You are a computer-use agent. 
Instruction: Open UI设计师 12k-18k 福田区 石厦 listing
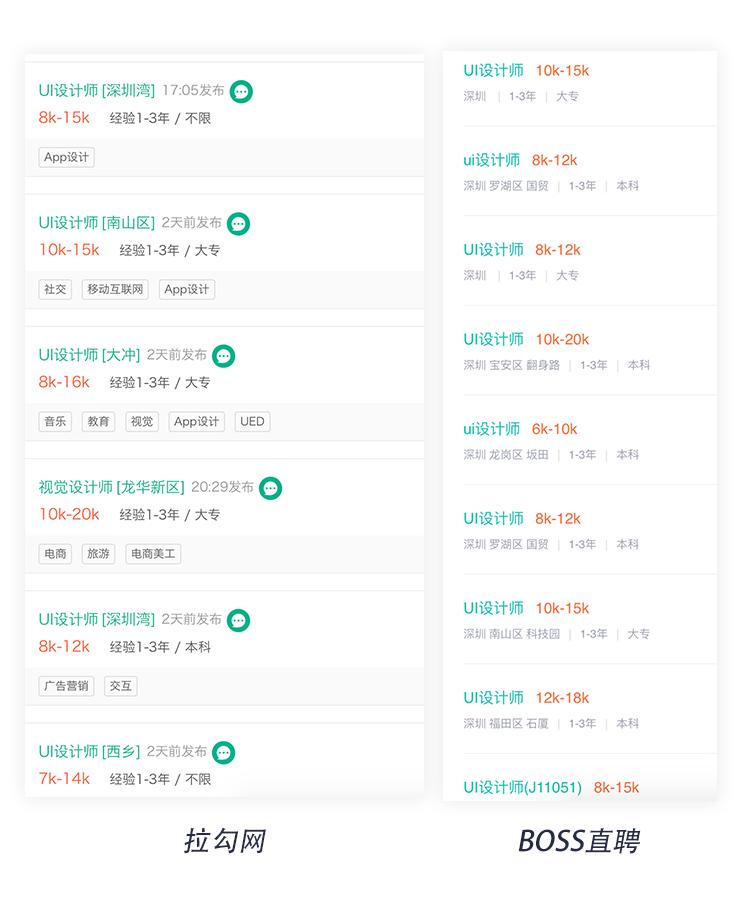point(526,698)
